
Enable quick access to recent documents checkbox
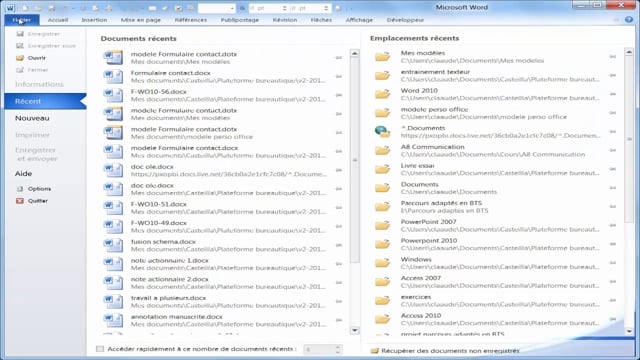(100, 349)
